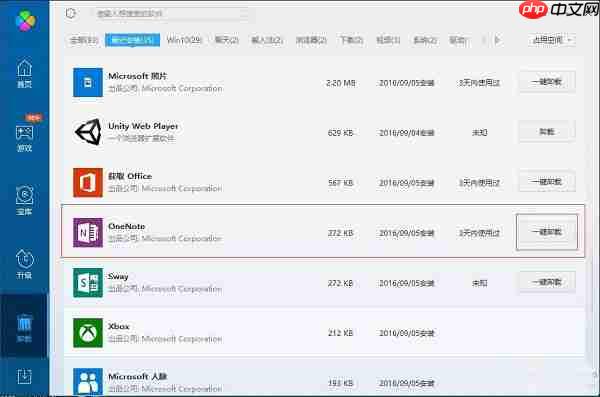Click the 2.20 MB size value
Viewport: 600px width, 397px height.
click(341, 83)
